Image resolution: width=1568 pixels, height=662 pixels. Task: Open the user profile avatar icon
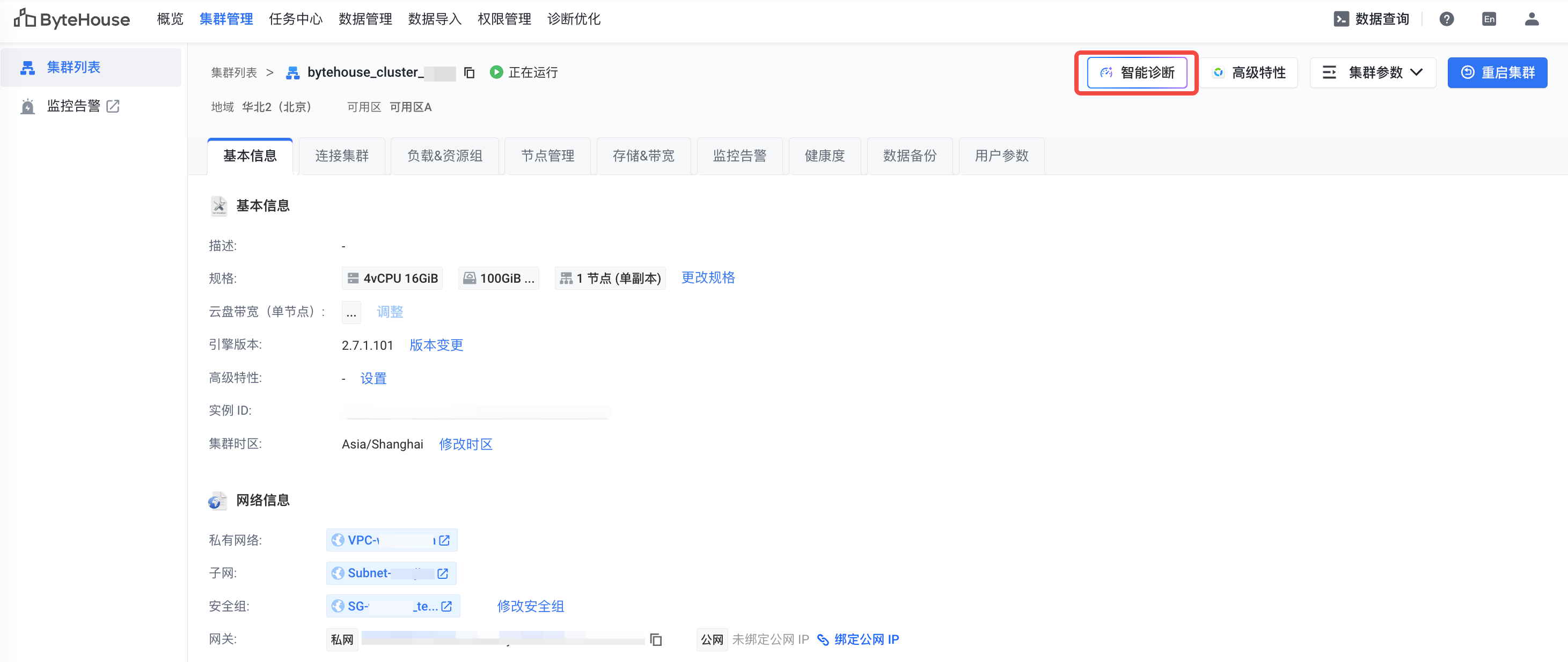pos(1531,19)
